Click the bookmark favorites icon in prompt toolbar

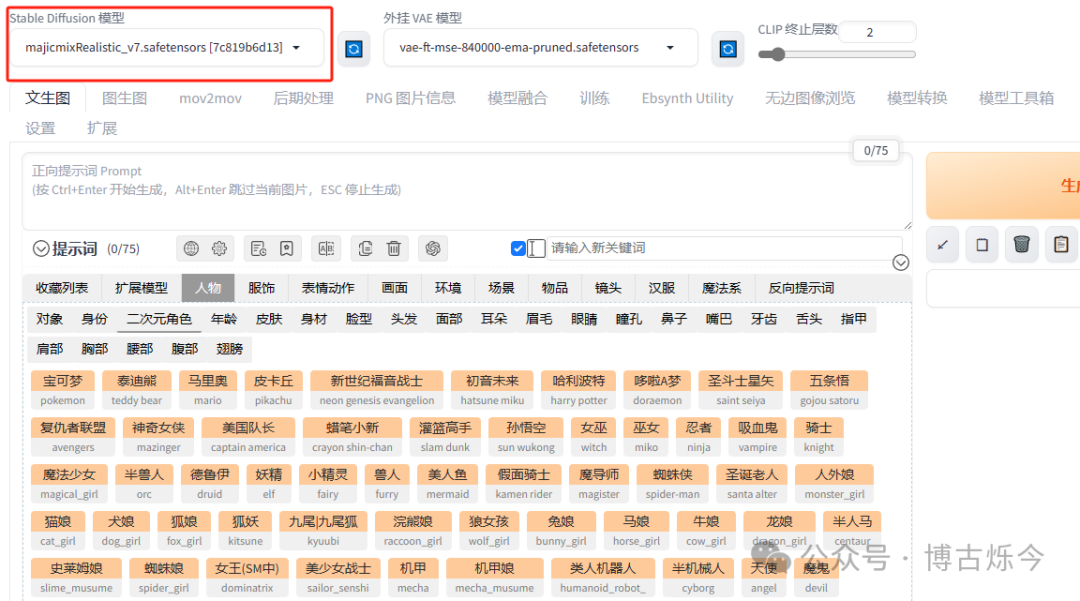[x=287, y=248]
